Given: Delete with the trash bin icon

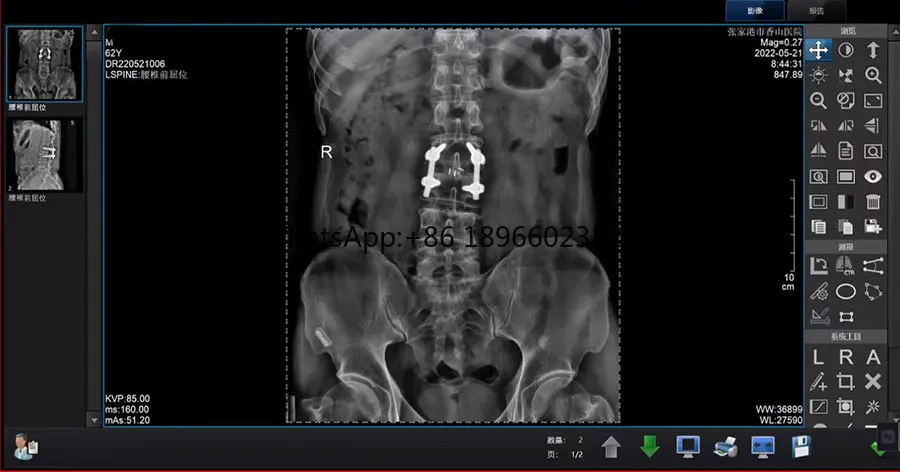Looking at the screenshot, I should pyautogui.click(x=872, y=202).
